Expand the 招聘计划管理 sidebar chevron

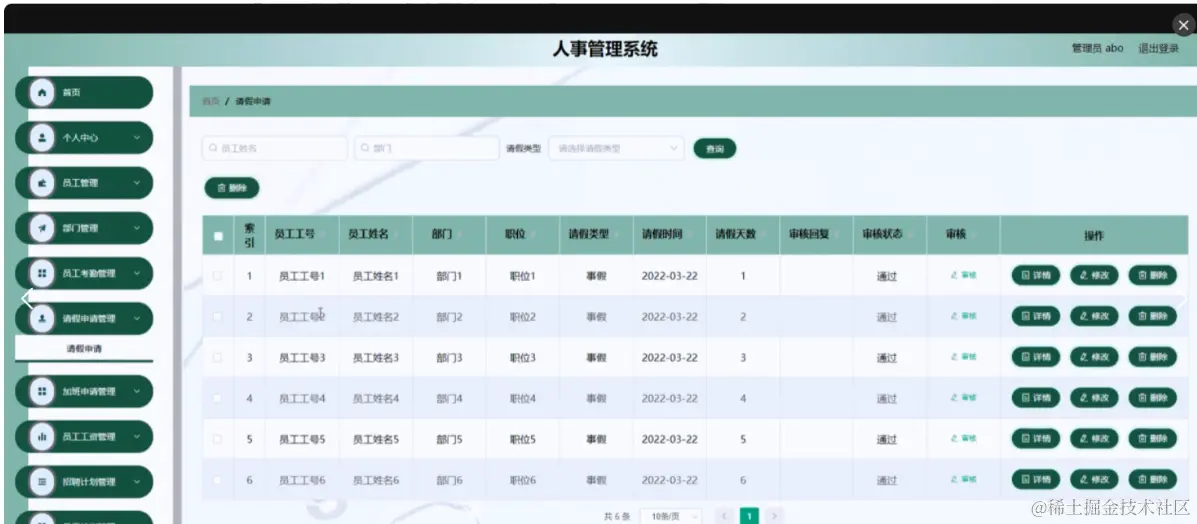point(137,482)
